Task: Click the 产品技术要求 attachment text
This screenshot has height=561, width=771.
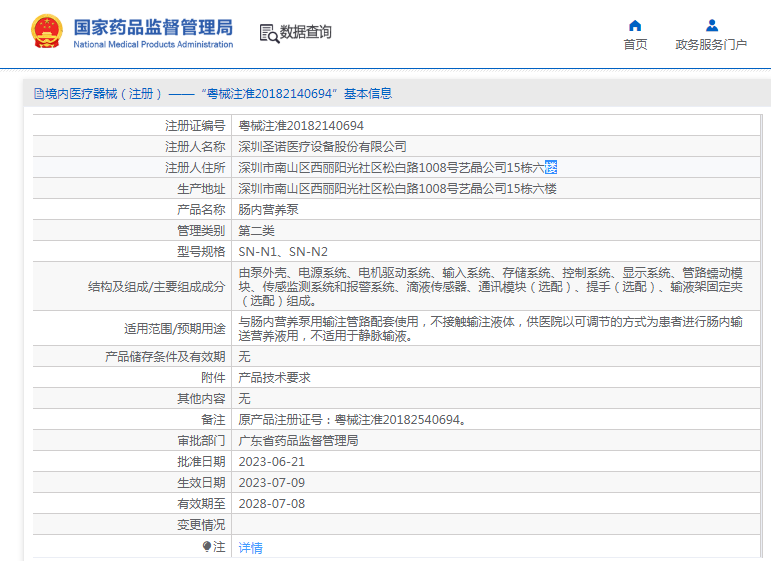Action: coord(274,378)
